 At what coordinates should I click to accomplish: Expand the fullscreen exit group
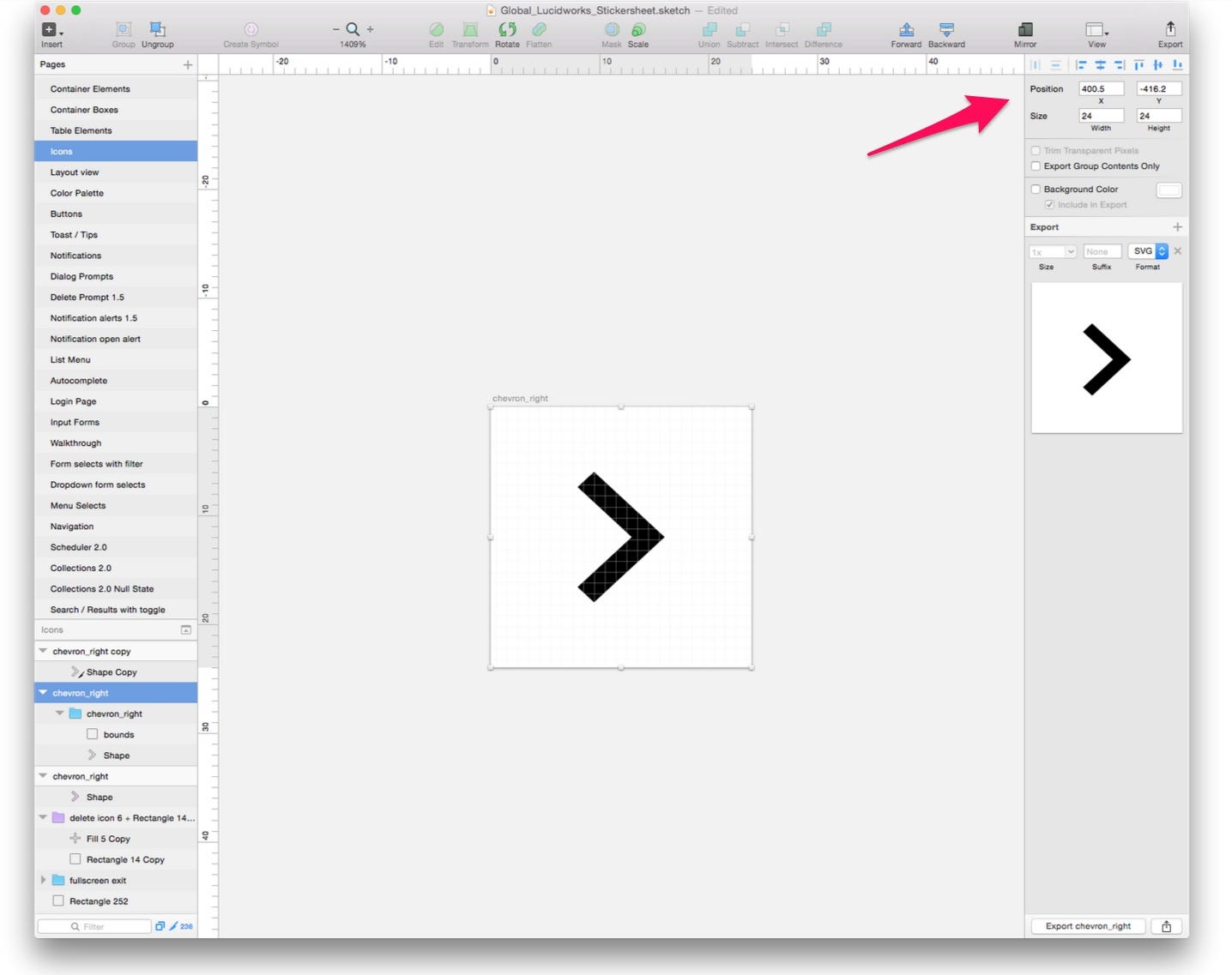pos(43,881)
